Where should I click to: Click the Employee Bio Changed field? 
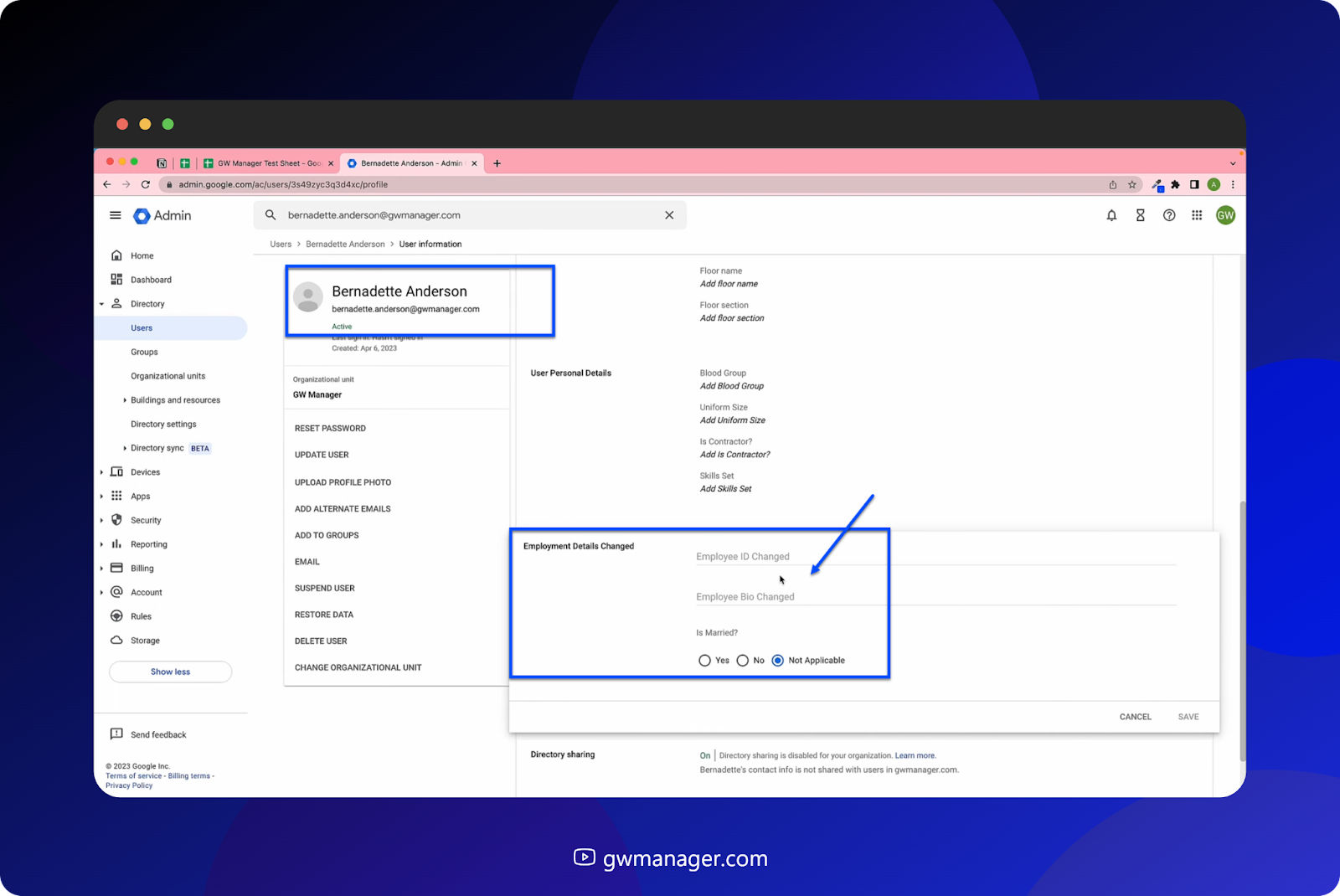click(x=935, y=596)
